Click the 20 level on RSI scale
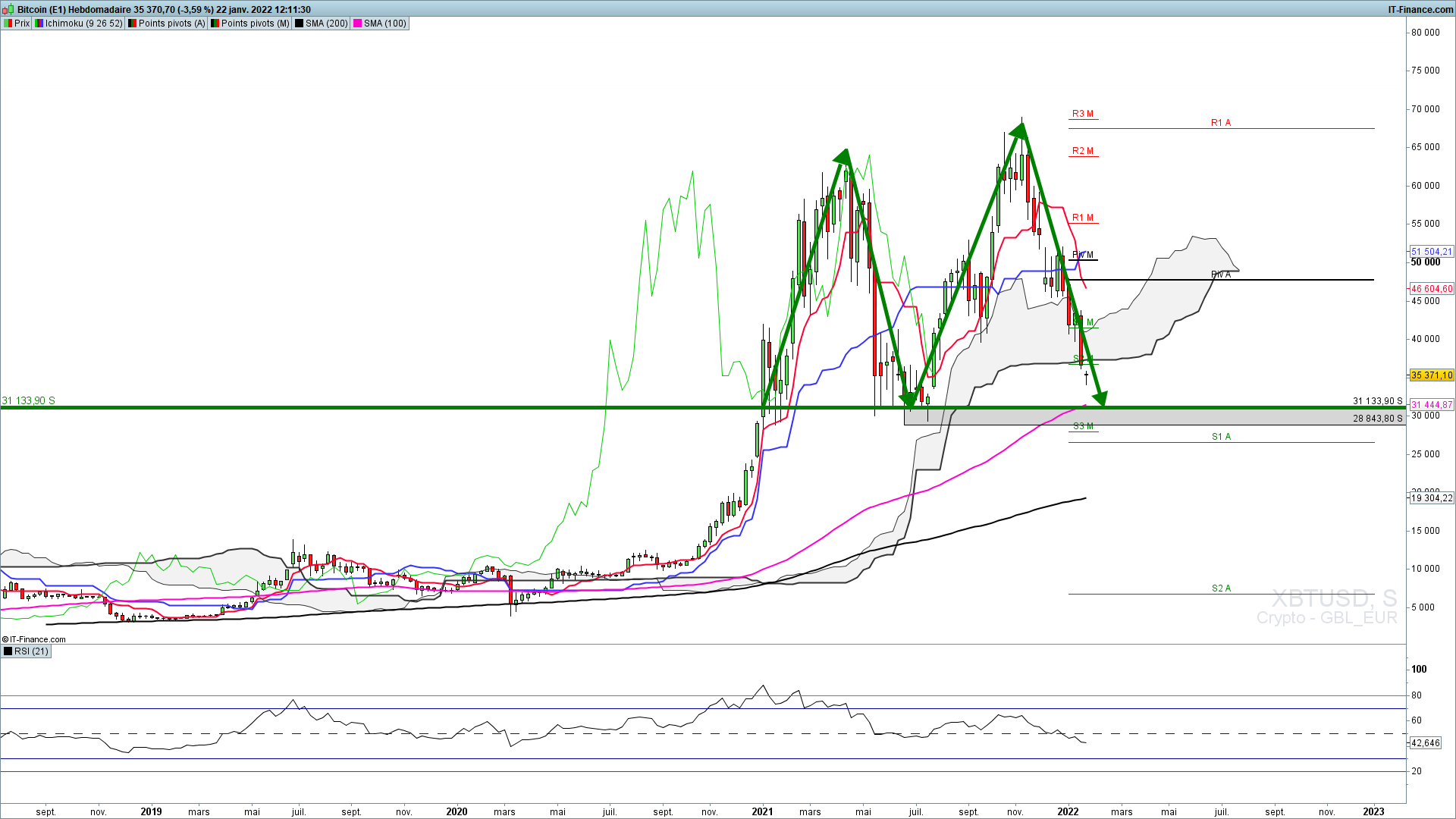 [1417, 771]
